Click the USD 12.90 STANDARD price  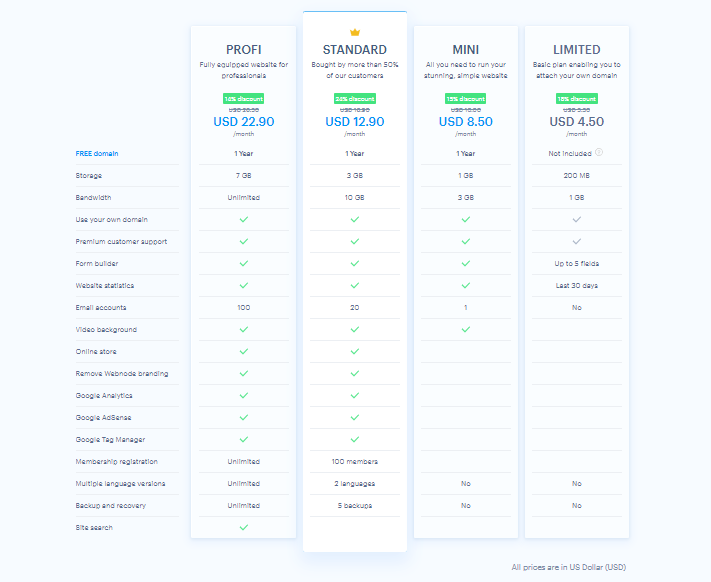click(354, 122)
